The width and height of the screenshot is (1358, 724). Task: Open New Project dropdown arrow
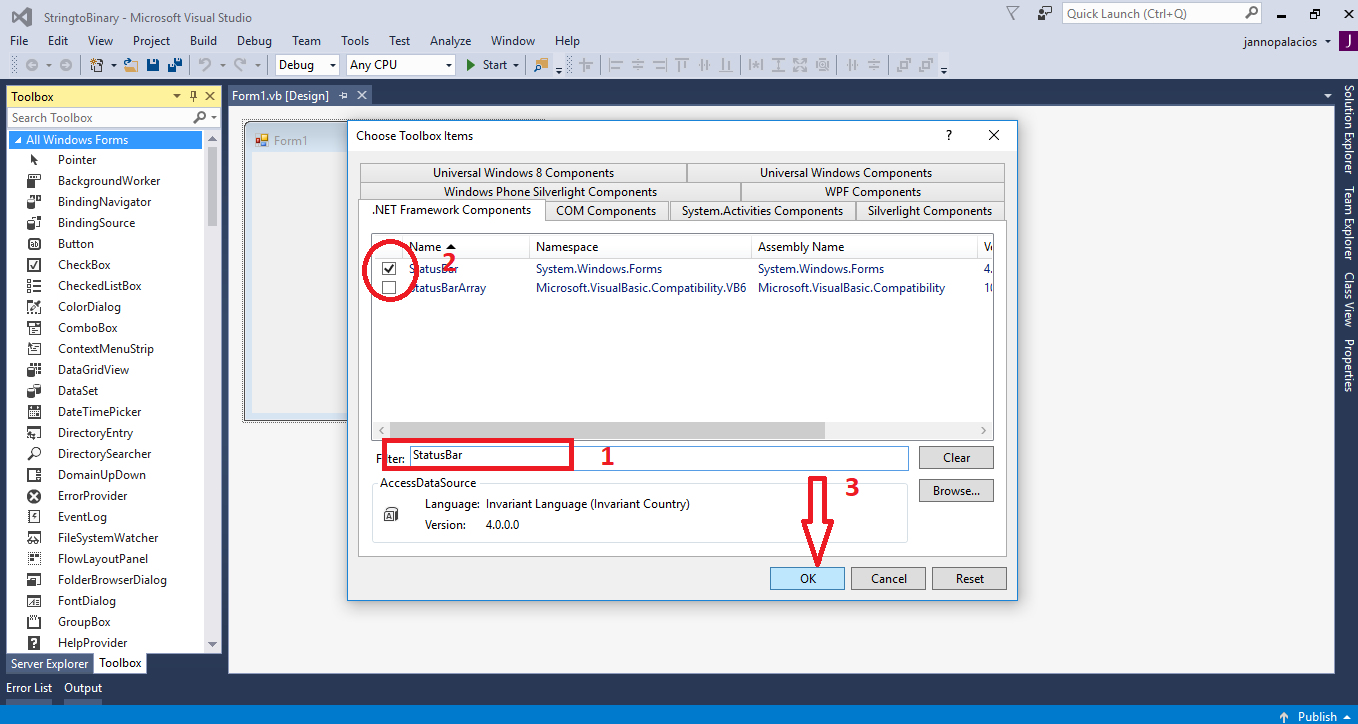pyautogui.click(x=113, y=65)
